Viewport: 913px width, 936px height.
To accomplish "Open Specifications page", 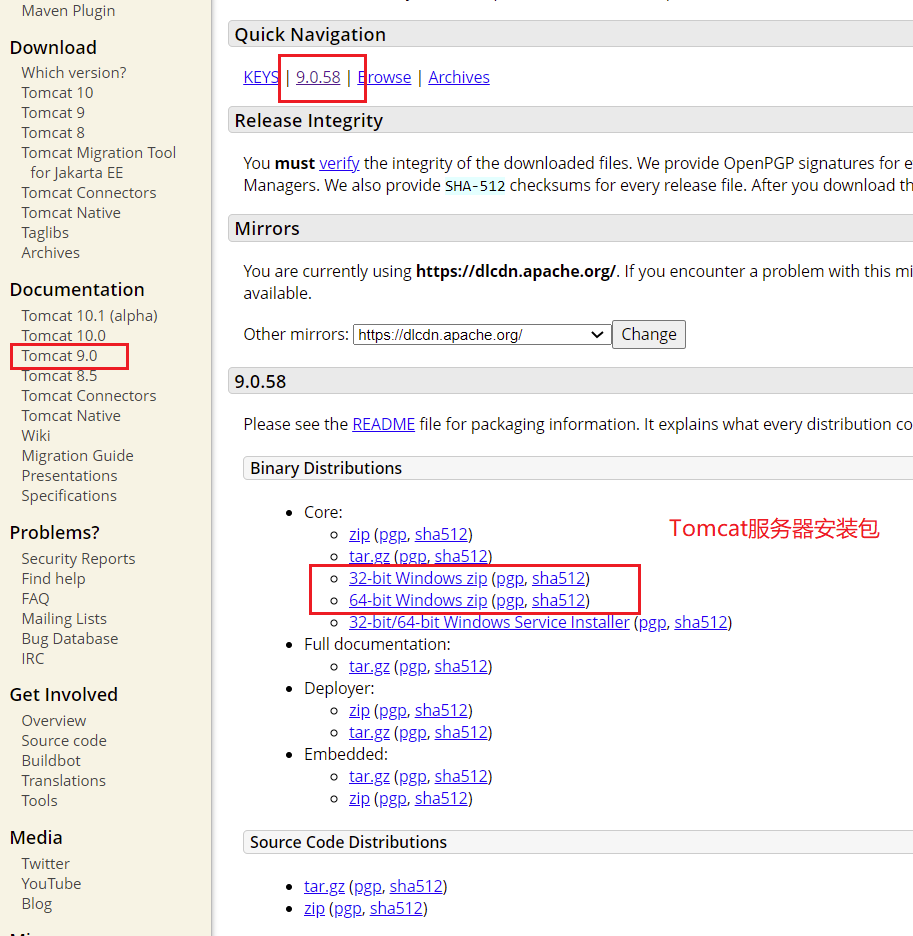I will pyautogui.click(x=69, y=496).
